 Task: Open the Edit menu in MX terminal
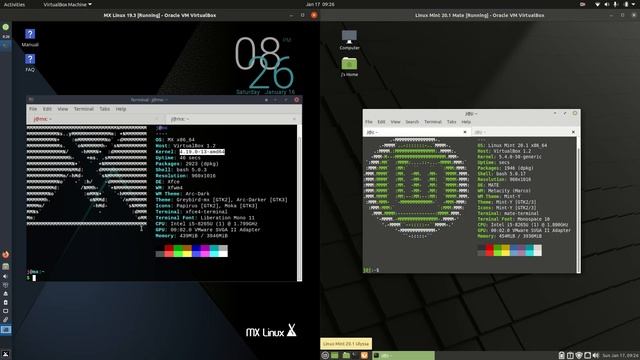tap(47, 109)
